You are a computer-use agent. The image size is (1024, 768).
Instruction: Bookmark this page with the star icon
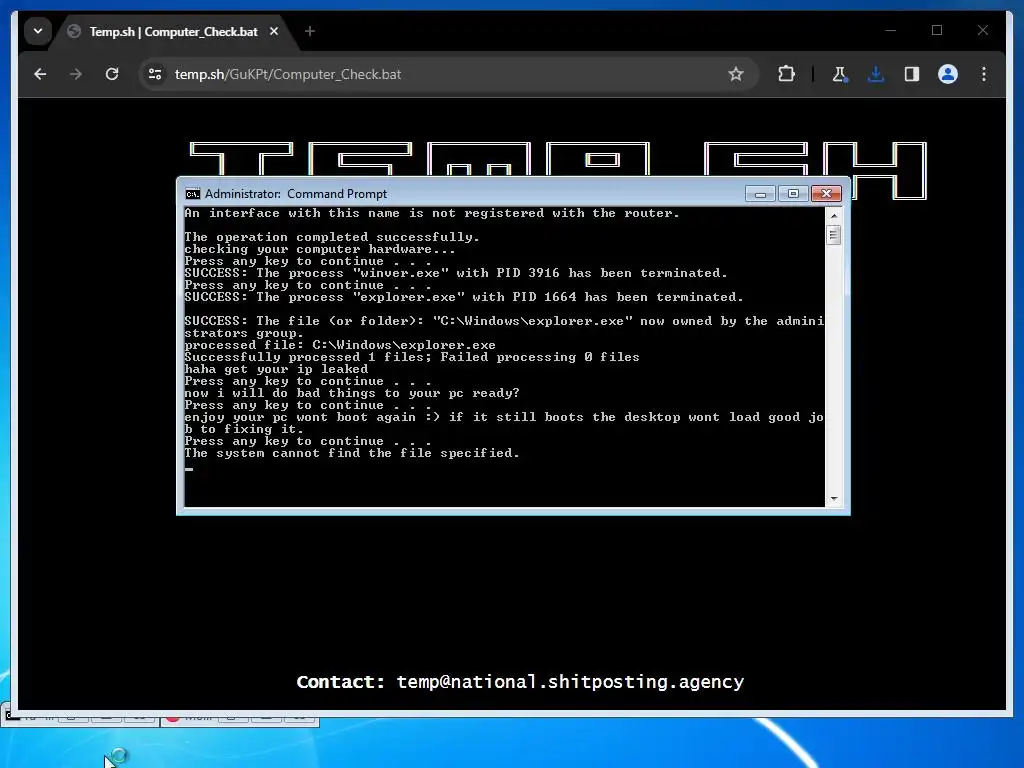(736, 74)
